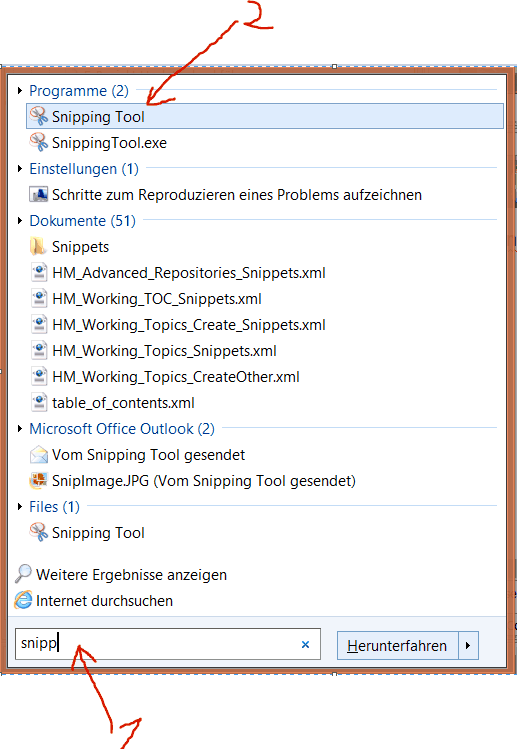The width and height of the screenshot is (517, 749).
Task: Open the Files (1) results heading
Action: pos(54,507)
